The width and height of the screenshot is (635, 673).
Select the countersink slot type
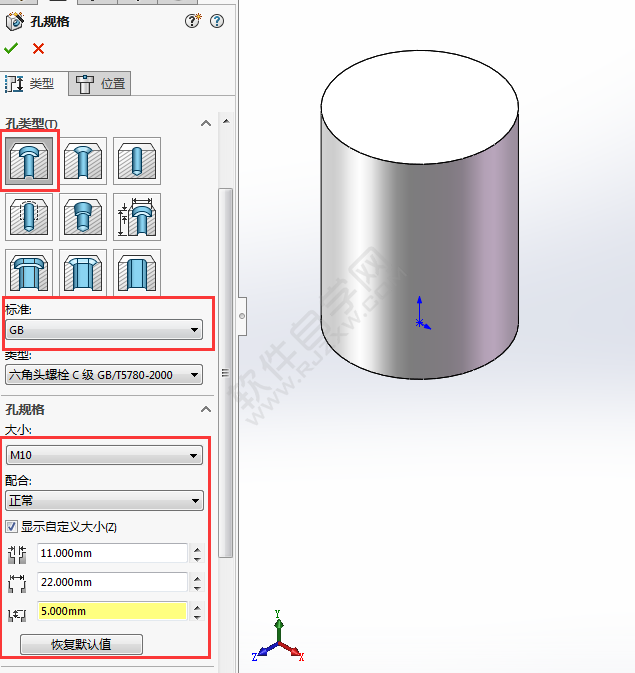point(83,272)
